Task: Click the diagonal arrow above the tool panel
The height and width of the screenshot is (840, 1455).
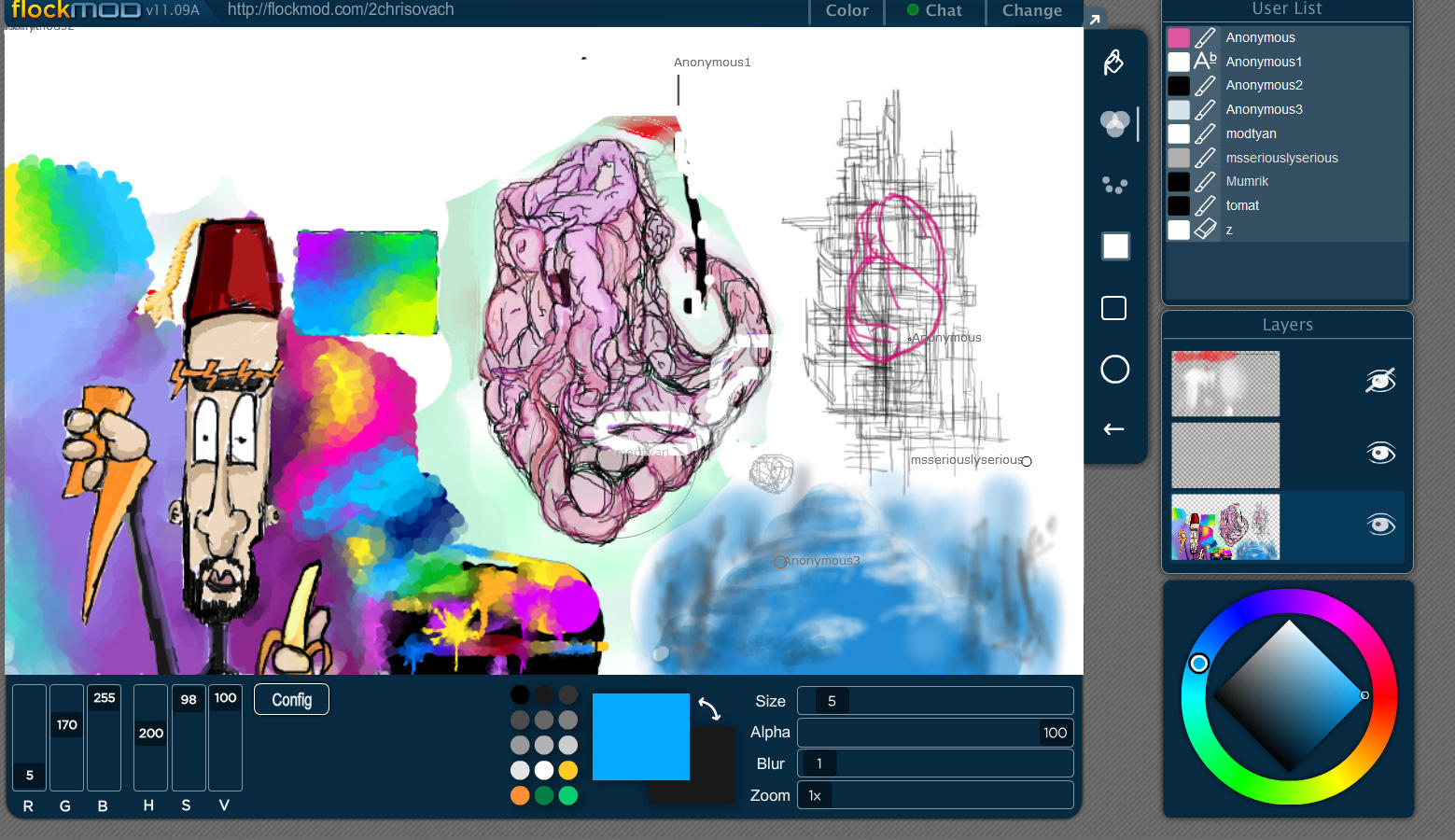Action: click(1095, 19)
